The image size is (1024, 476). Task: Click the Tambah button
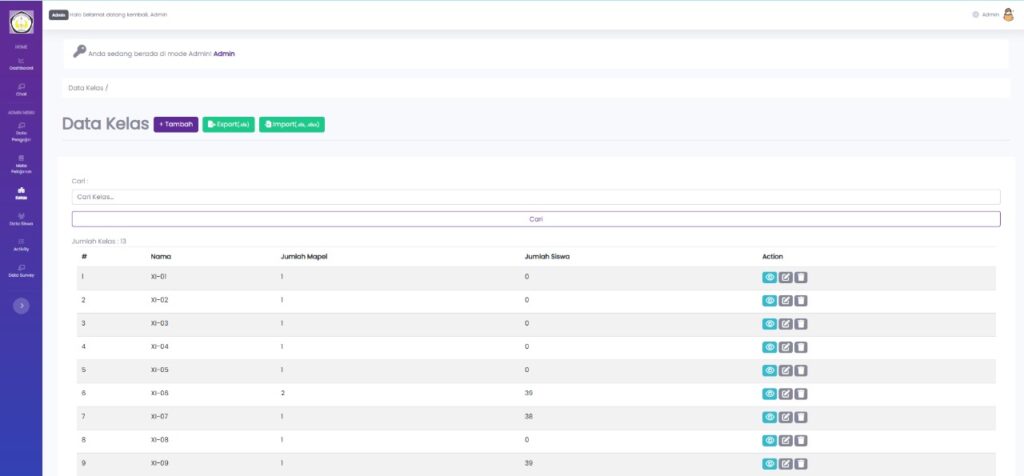pos(176,124)
